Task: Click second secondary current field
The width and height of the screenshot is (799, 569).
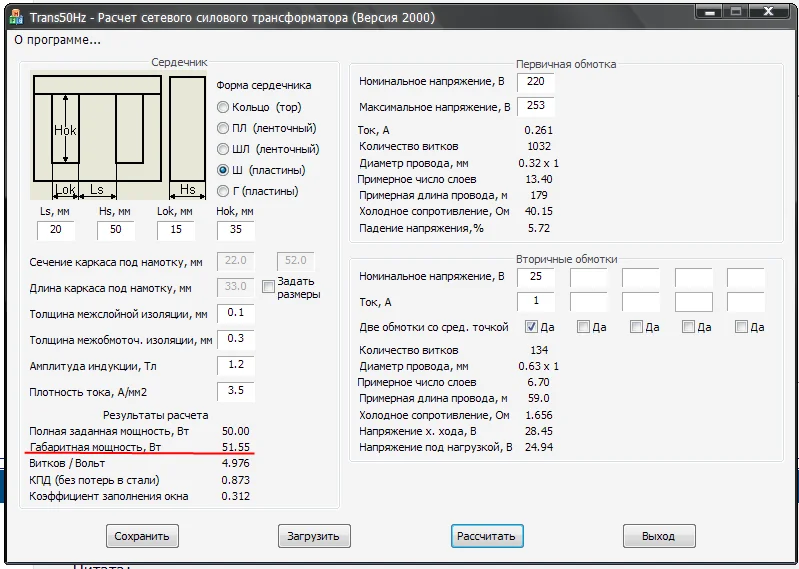Action: coord(589,302)
